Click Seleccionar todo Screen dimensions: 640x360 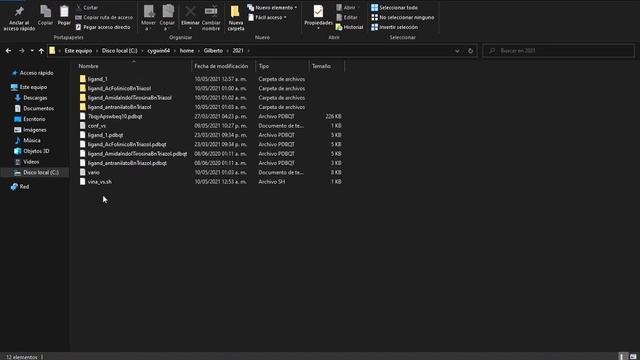click(394, 8)
